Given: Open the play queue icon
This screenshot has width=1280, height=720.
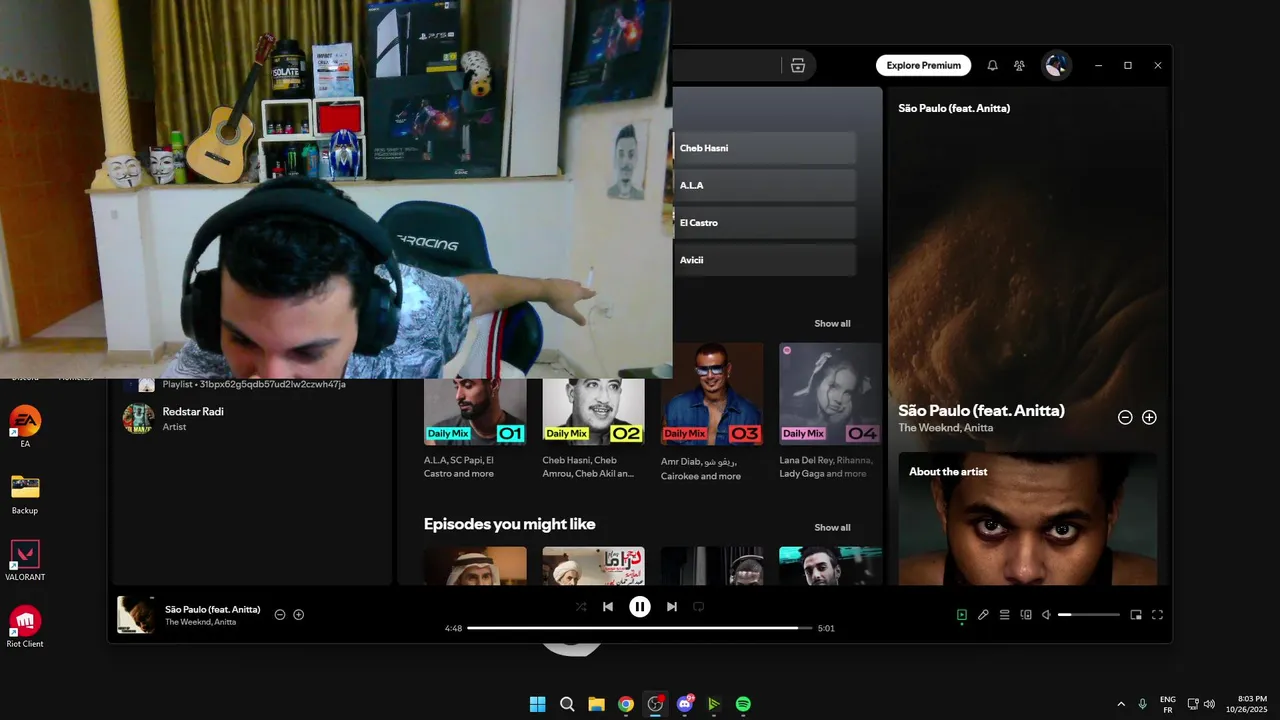Looking at the screenshot, I should point(1004,615).
